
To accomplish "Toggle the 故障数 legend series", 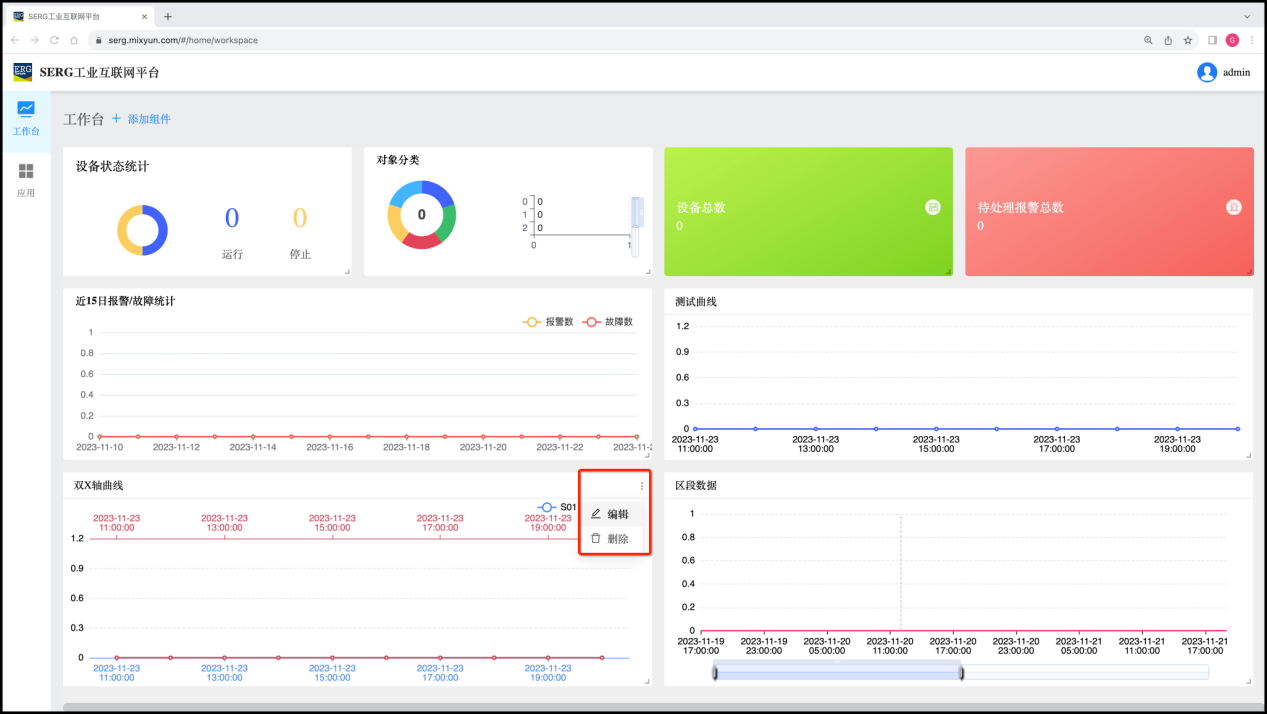I will pos(607,322).
